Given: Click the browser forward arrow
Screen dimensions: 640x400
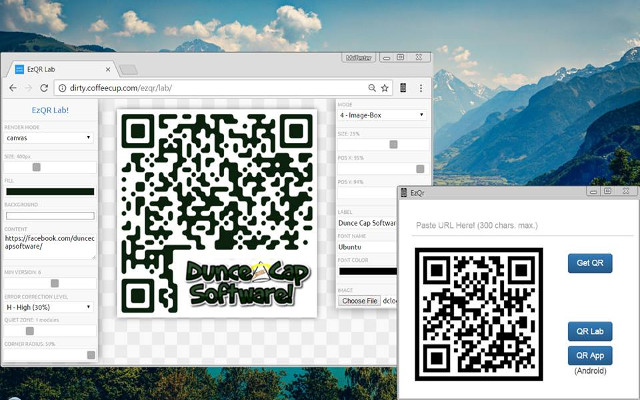Looking at the screenshot, I should 29,88.
